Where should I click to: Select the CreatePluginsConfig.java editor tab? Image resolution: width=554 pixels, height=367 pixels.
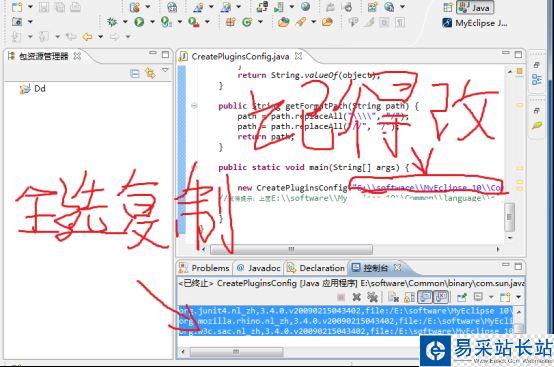point(240,57)
